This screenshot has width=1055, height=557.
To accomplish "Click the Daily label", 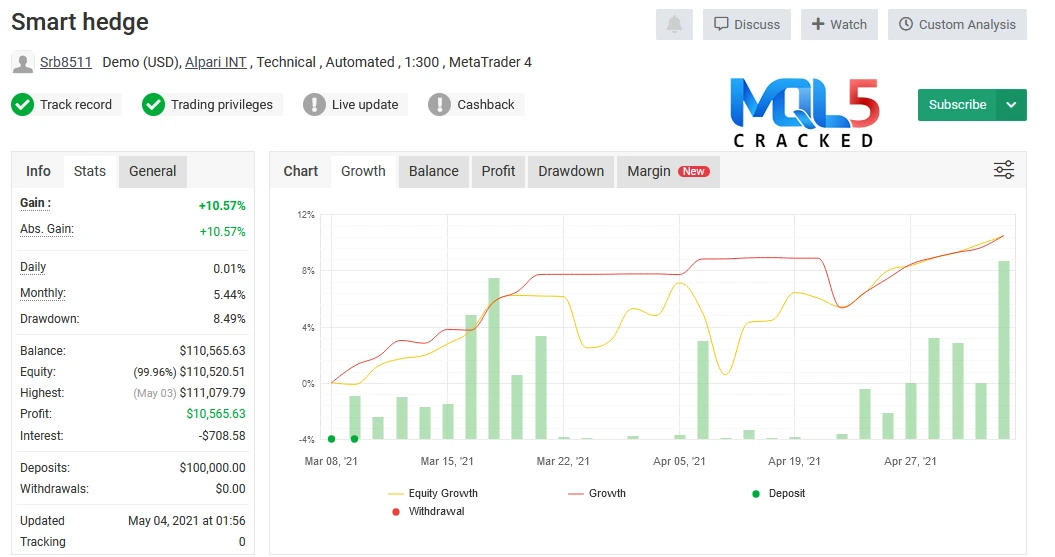I will 33,266.
